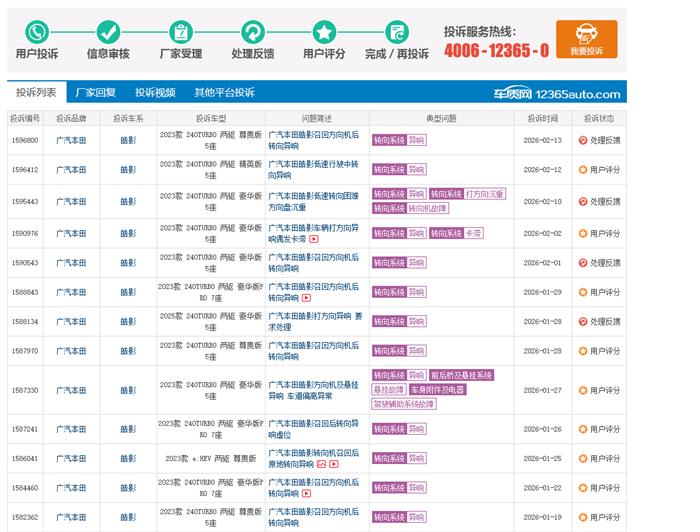
Task: Click the 卡滞 tag in row 1590976
Action: point(473,233)
